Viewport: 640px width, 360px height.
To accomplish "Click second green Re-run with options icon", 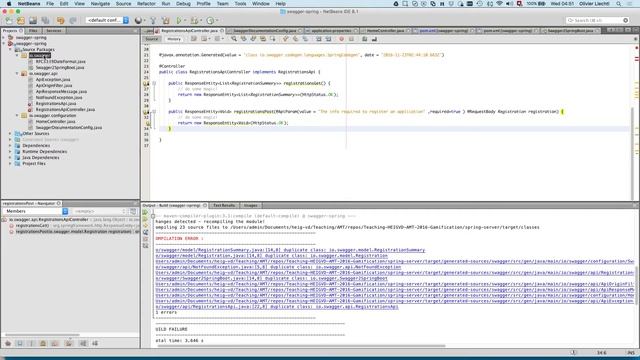I will coord(145,219).
